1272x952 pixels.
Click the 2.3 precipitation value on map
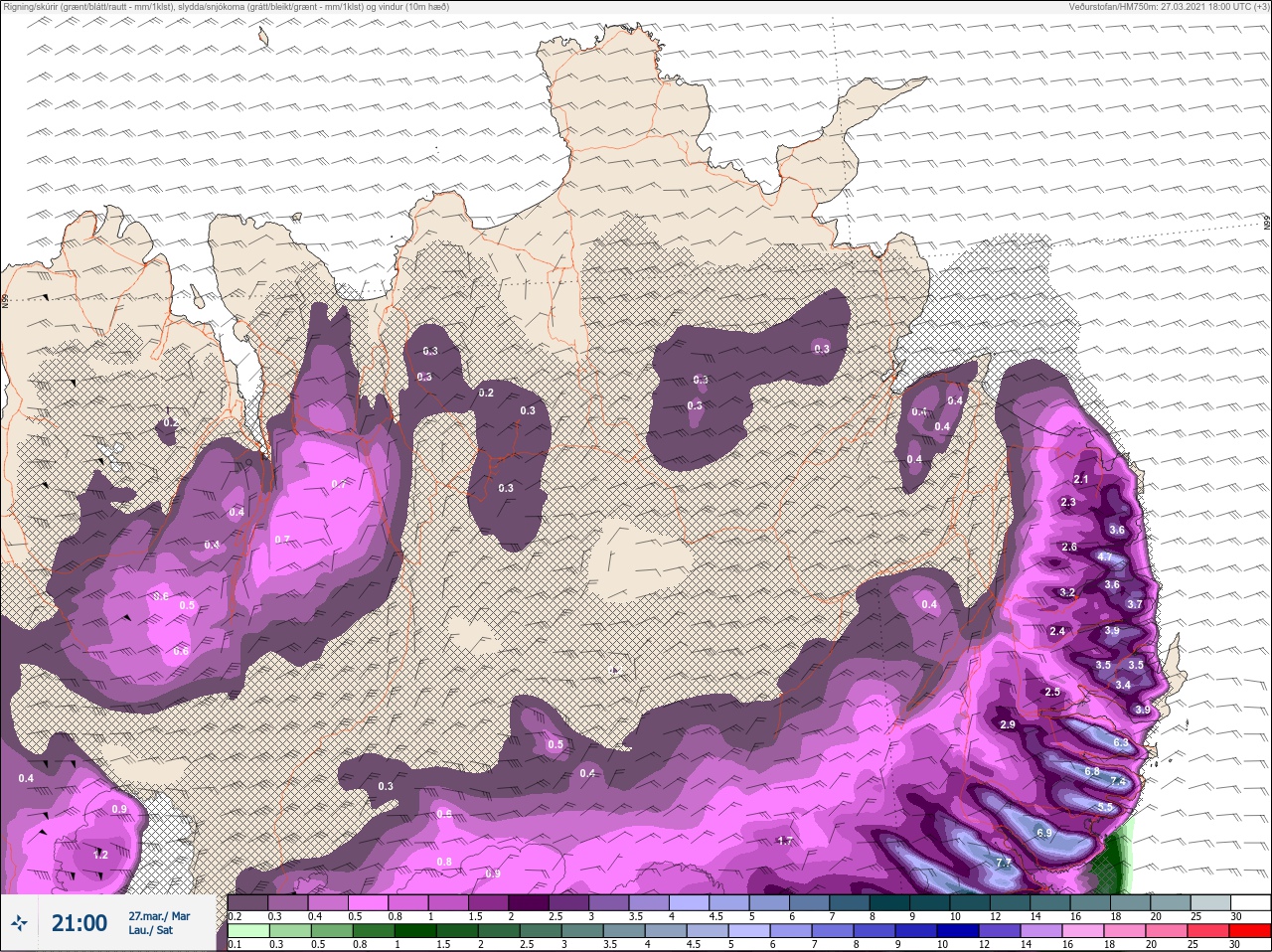1068,502
